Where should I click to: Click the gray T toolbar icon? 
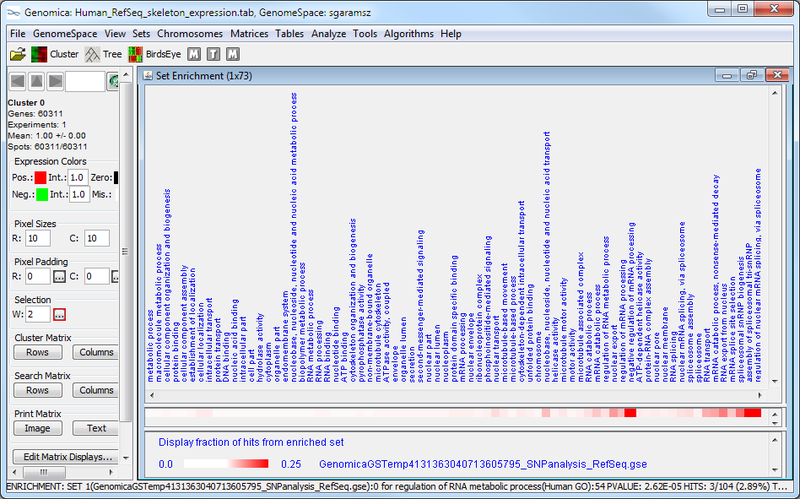[x=213, y=54]
